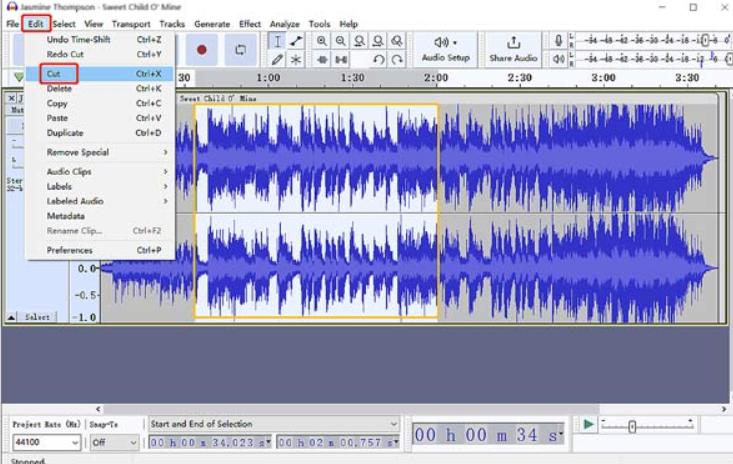The height and width of the screenshot is (464, 733).
Task: Select the Envelope tool
Action: coord(296,41)
